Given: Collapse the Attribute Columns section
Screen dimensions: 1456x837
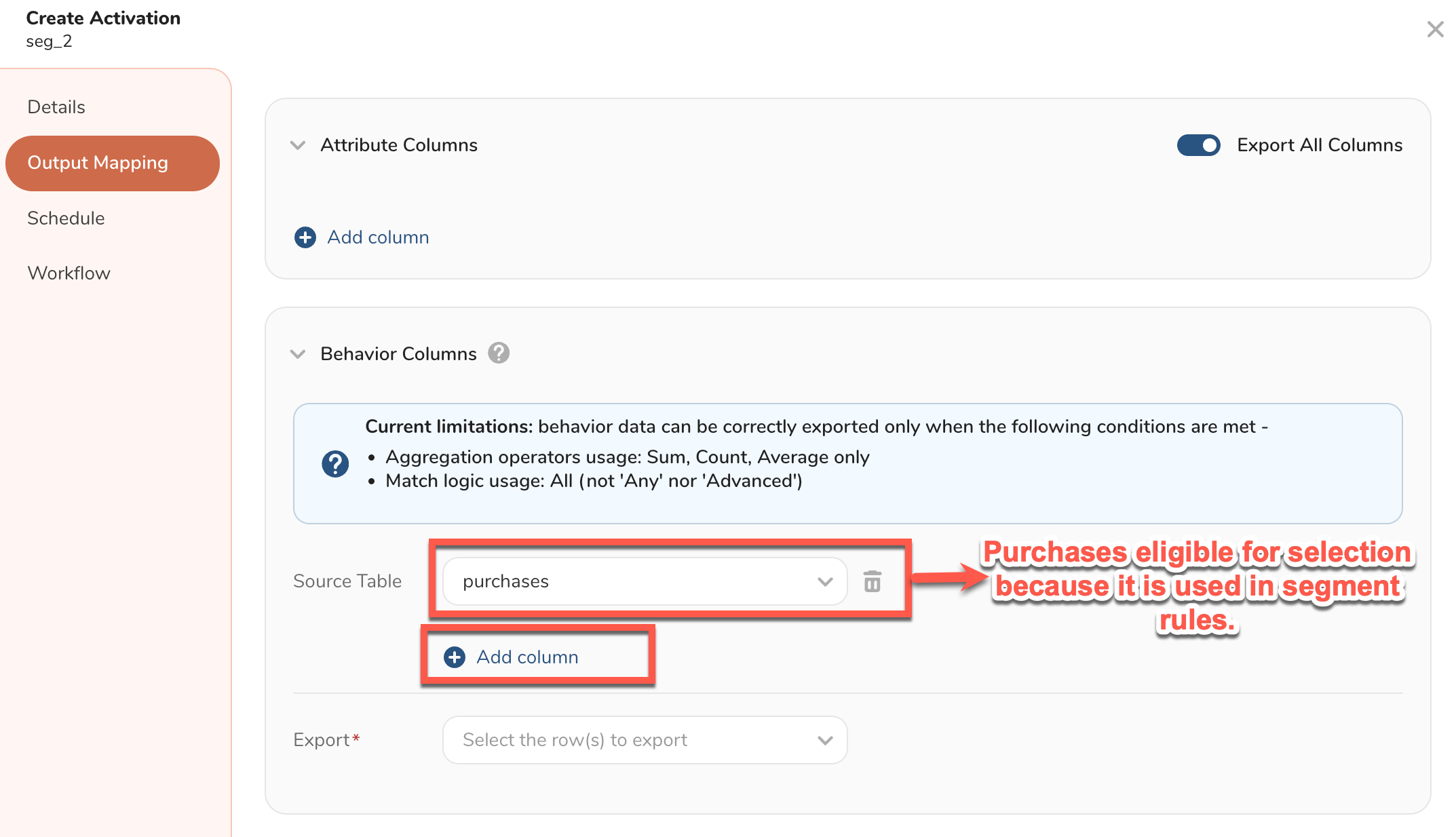Looking at the screenshot, I should [x=297, y=145].
